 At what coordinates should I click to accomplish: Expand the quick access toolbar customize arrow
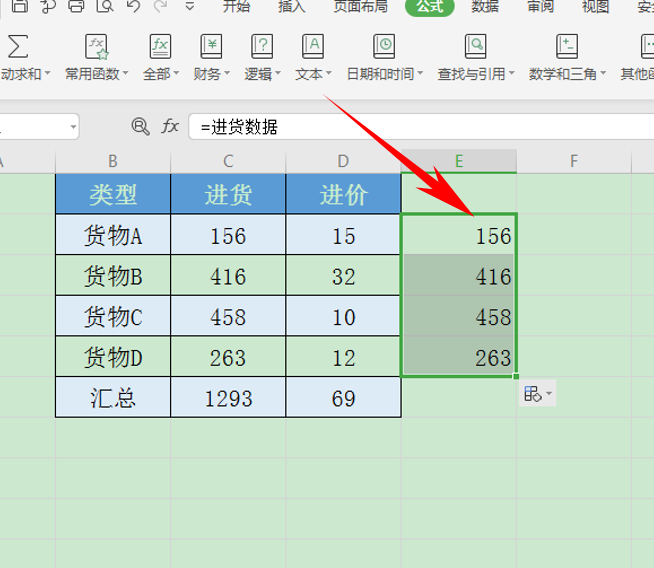(x=190, y=6)
